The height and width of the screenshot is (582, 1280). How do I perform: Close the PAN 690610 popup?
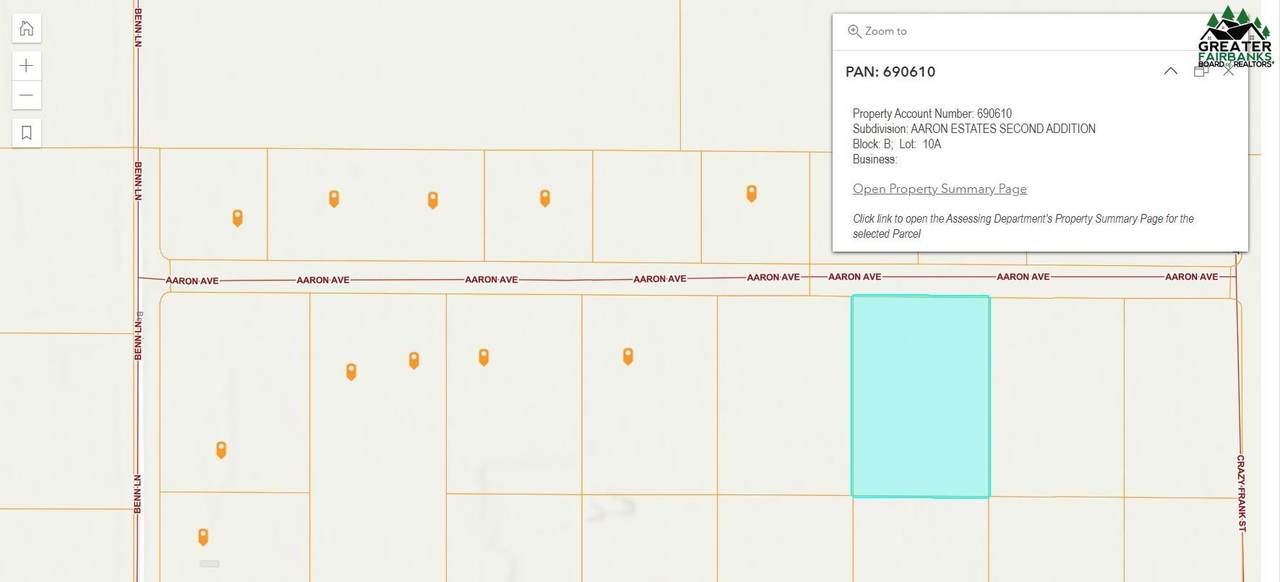tap(1229, 71)
